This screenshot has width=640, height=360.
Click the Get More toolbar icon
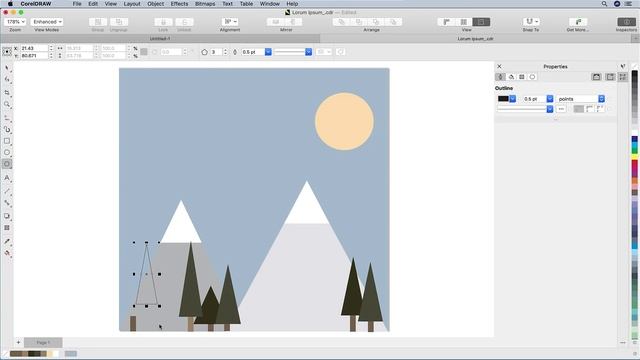(x=578, y=22)
